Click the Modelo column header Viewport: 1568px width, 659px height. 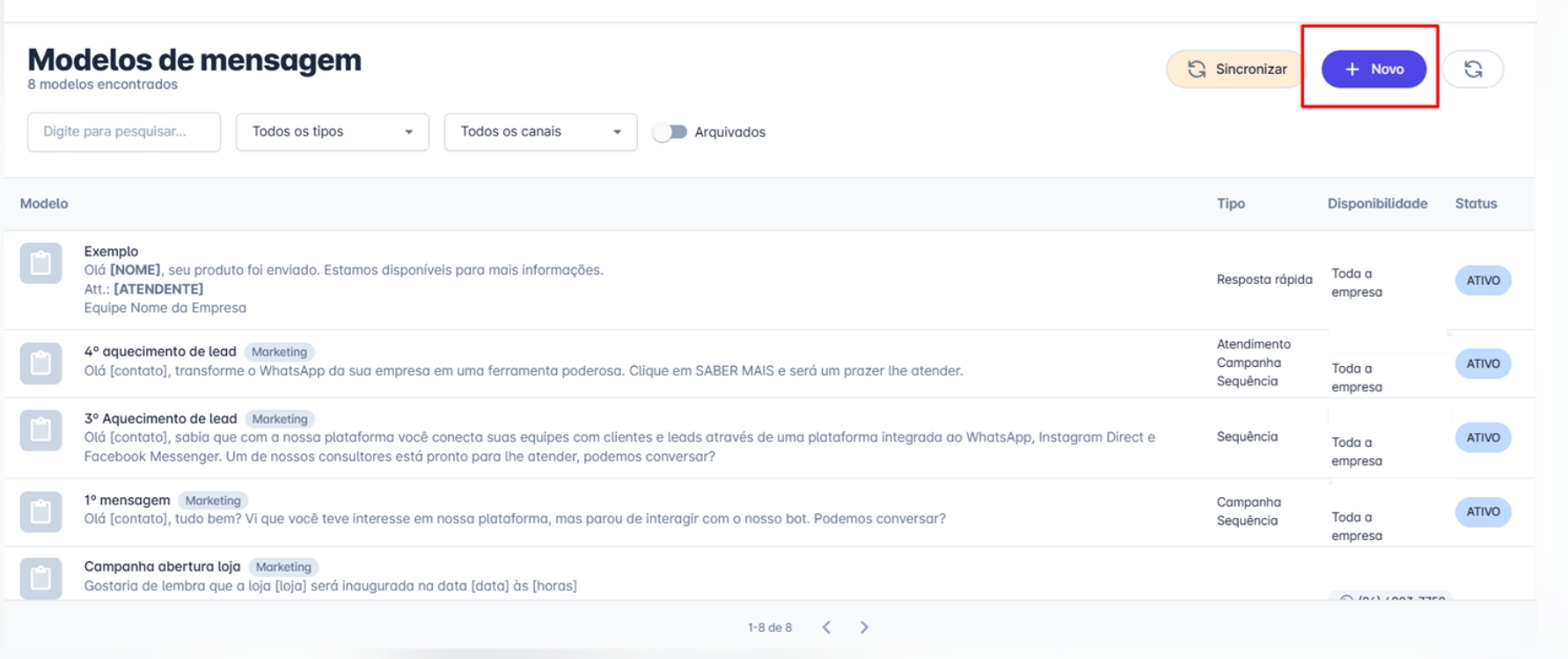44,203
